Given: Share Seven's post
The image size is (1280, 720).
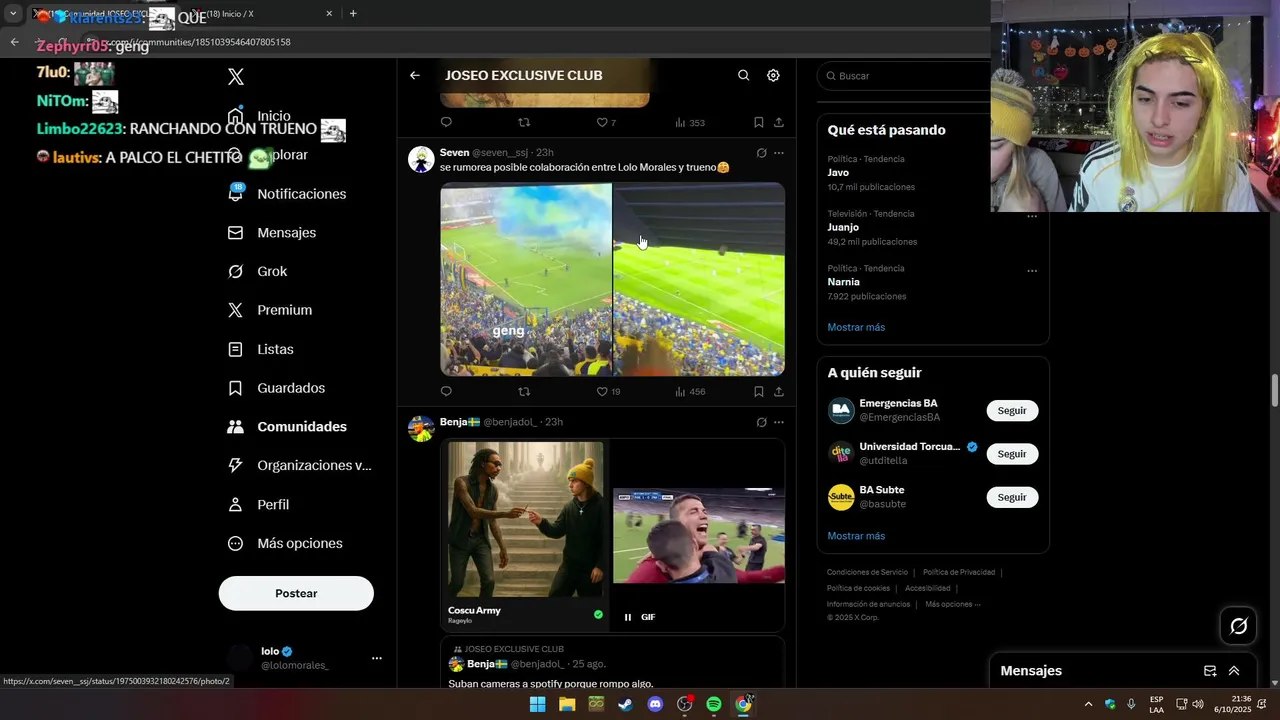Looking at the screenshot, I should [778, 392].
